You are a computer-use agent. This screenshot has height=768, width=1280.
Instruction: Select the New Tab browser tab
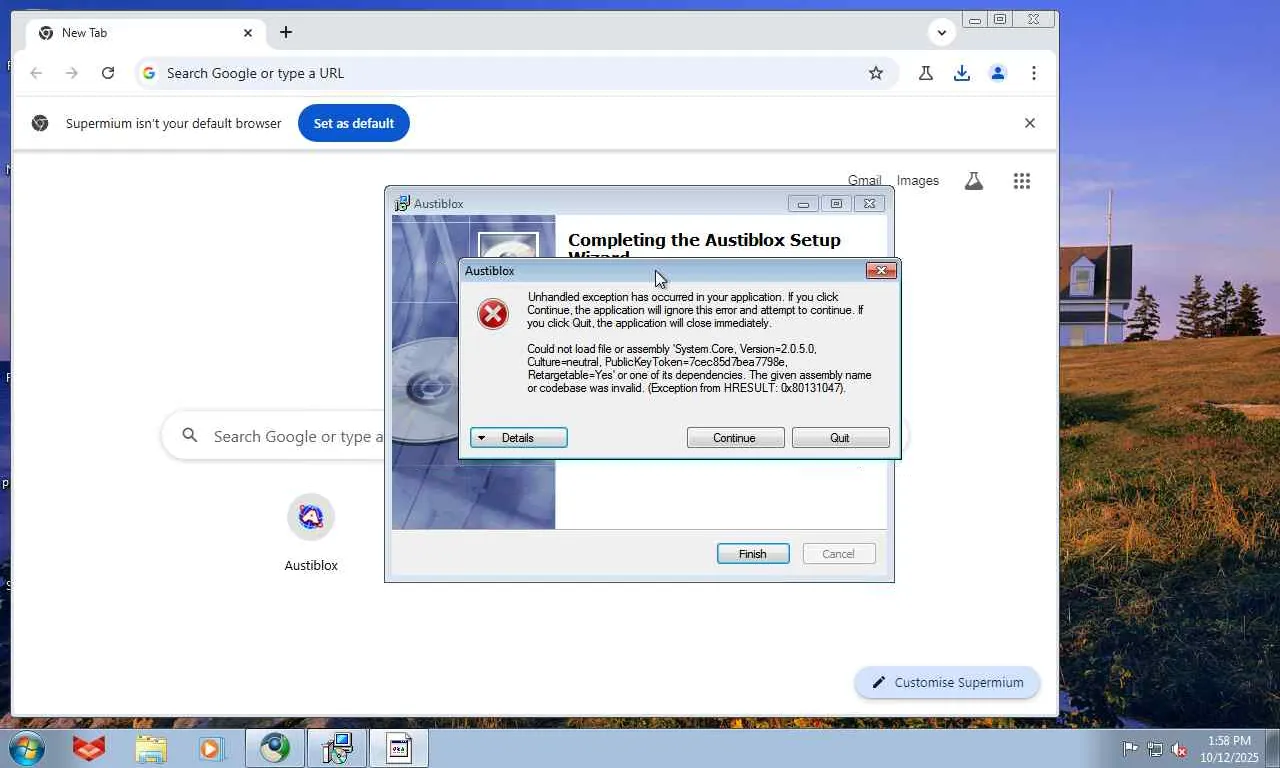tap(145, 33)
